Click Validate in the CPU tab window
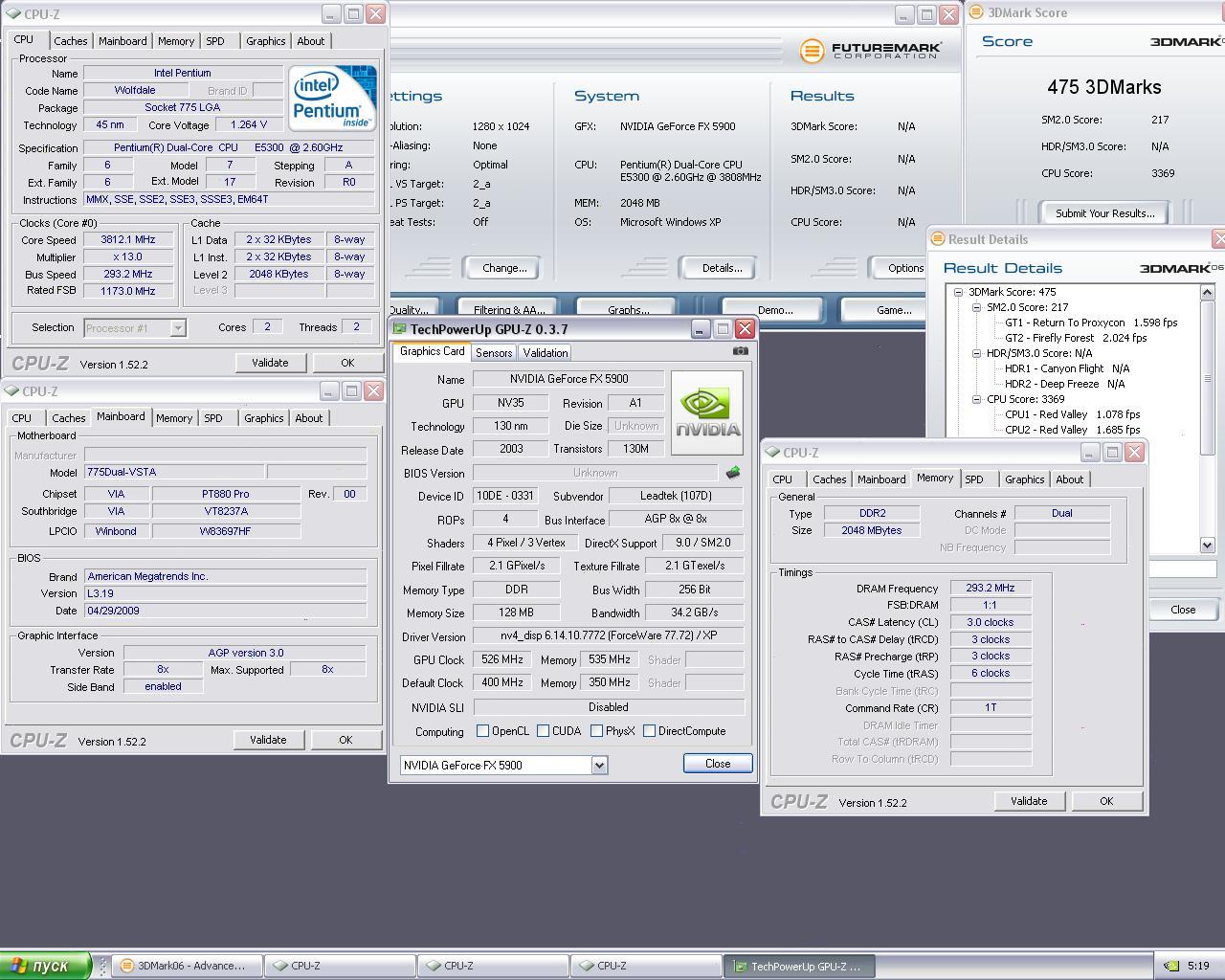 click(x=270, y=363)
